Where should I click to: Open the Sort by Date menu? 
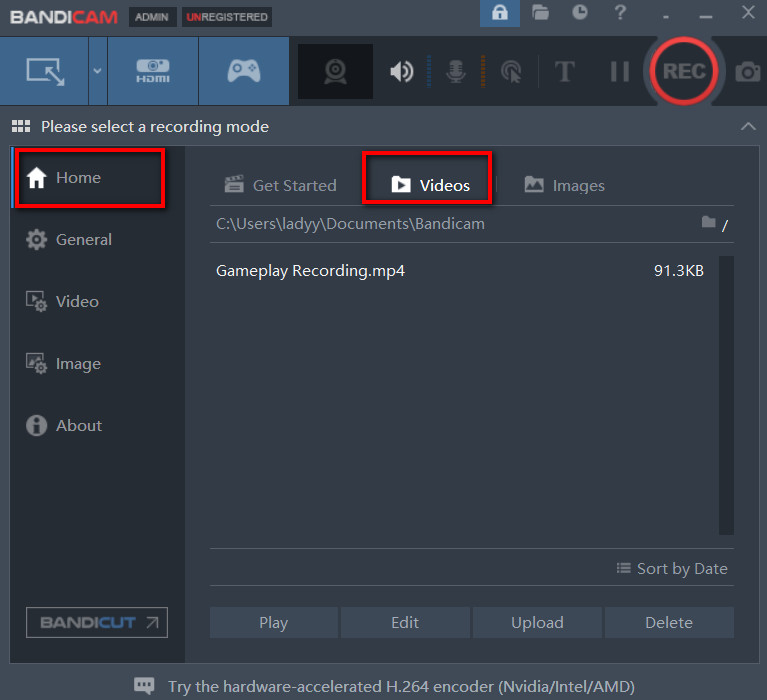[672, 568]
